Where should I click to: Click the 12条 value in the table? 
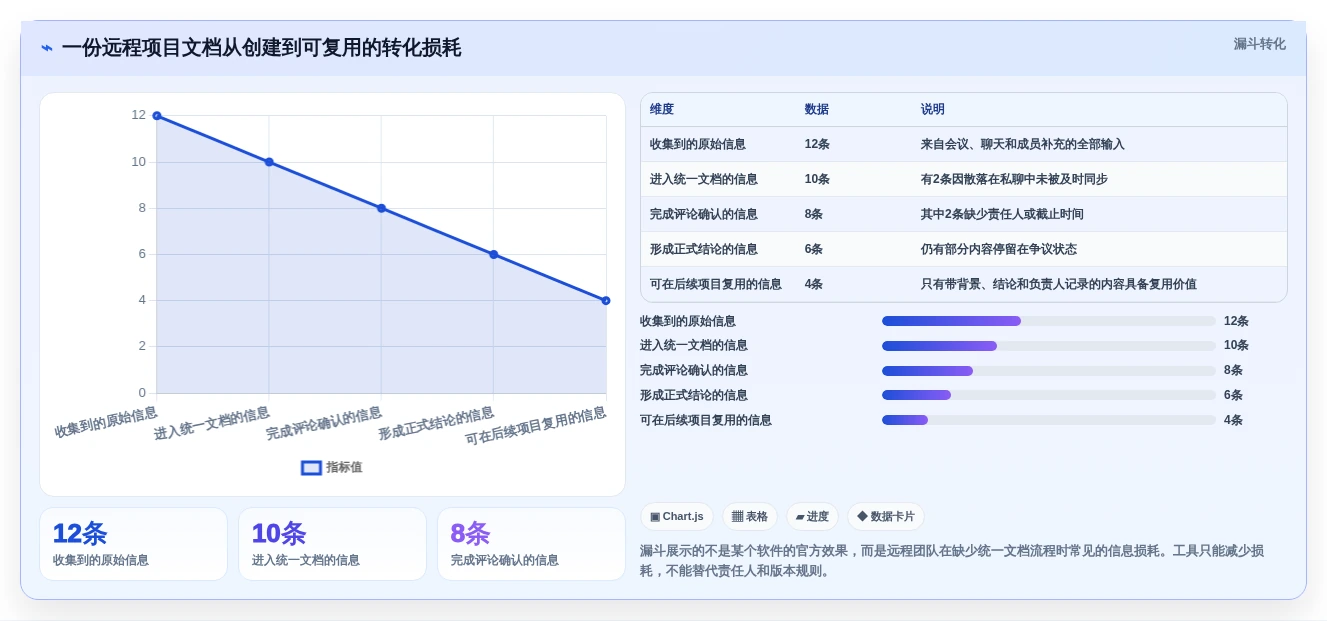tap(817, 144)
